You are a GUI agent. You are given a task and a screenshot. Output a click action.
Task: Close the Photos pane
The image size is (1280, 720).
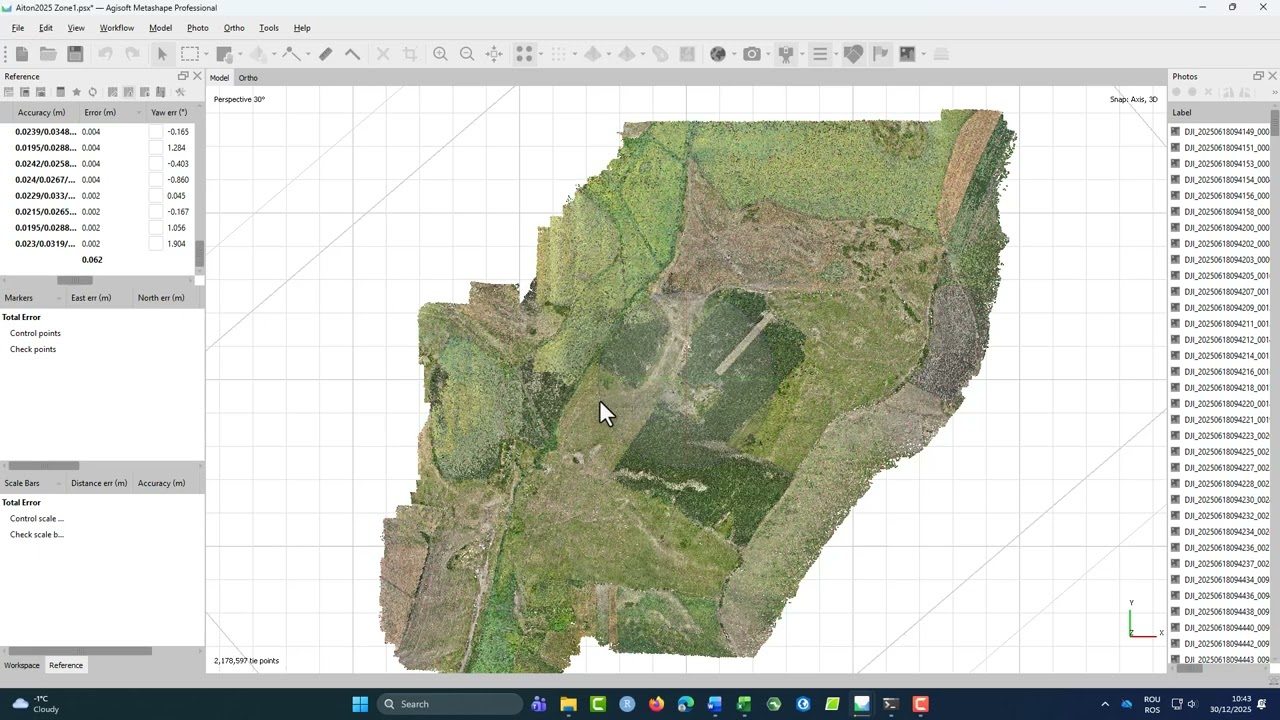coord(1272,76)
